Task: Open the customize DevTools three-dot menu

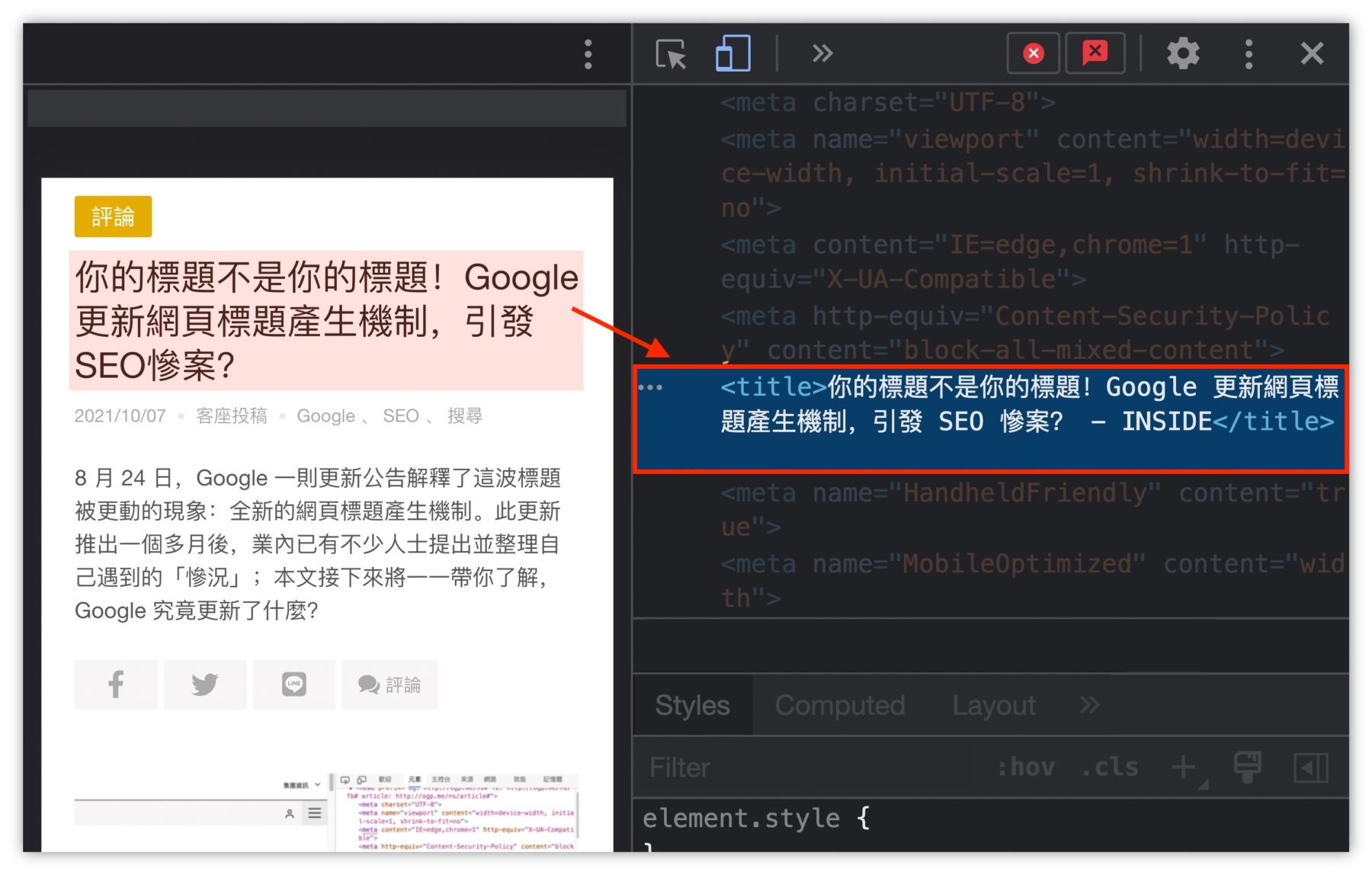Action: point(1249,53)
